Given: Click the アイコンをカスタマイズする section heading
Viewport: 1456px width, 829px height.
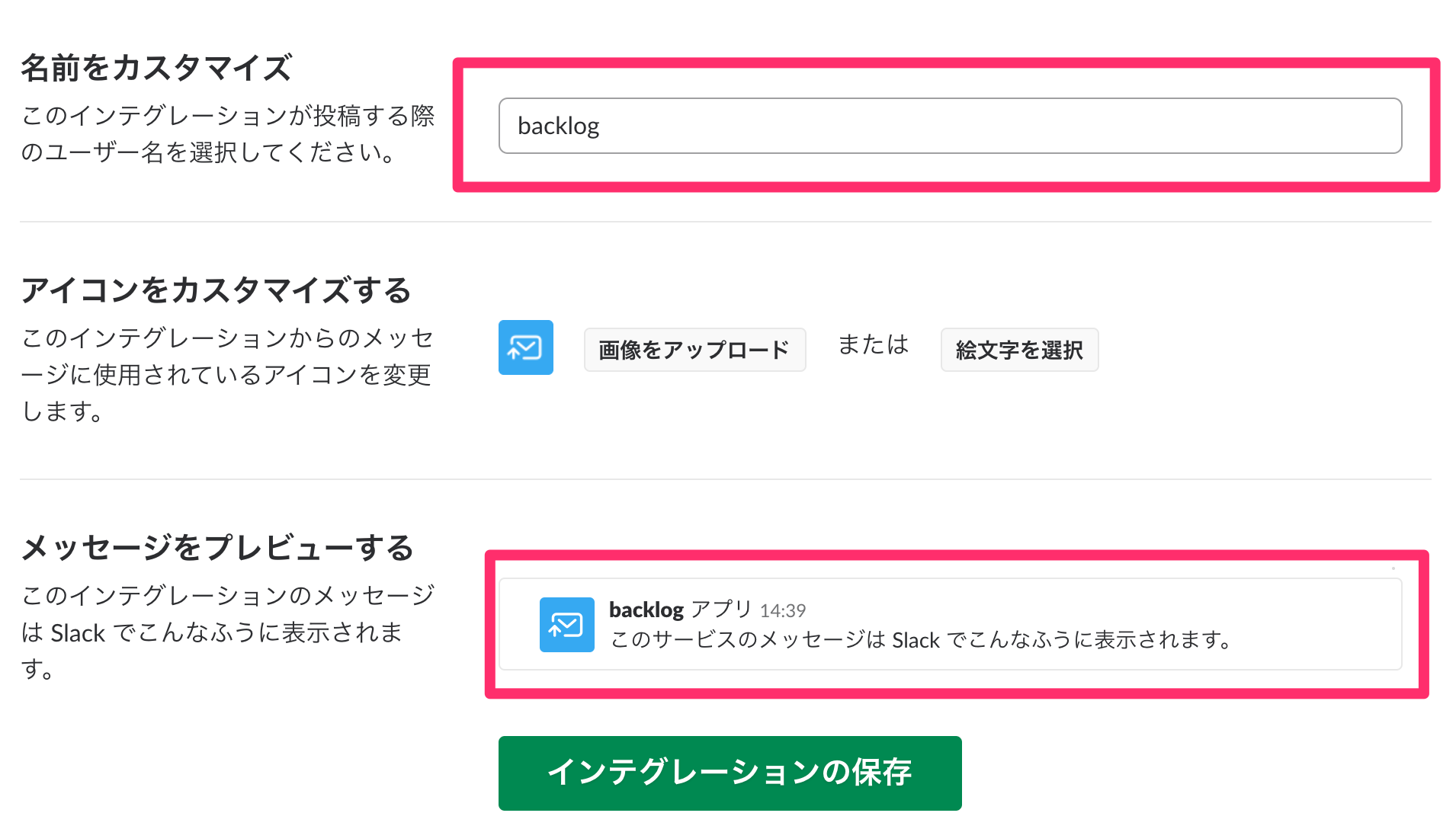Looking at the screenshot, I should tap(216, 290).
